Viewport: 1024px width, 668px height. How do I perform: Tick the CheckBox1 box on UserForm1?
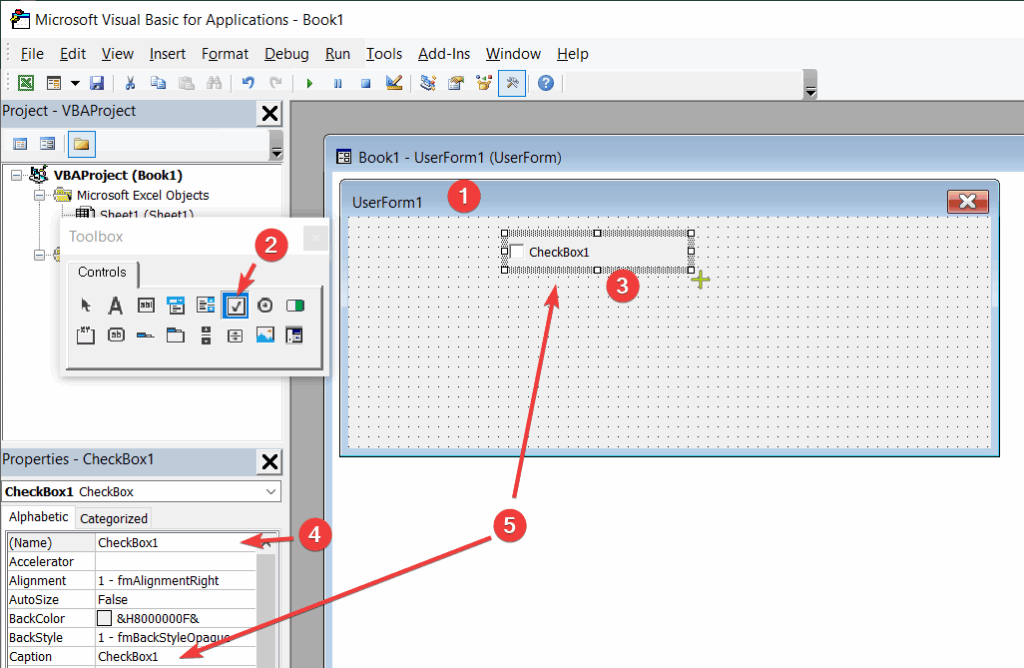coord(517,251)
